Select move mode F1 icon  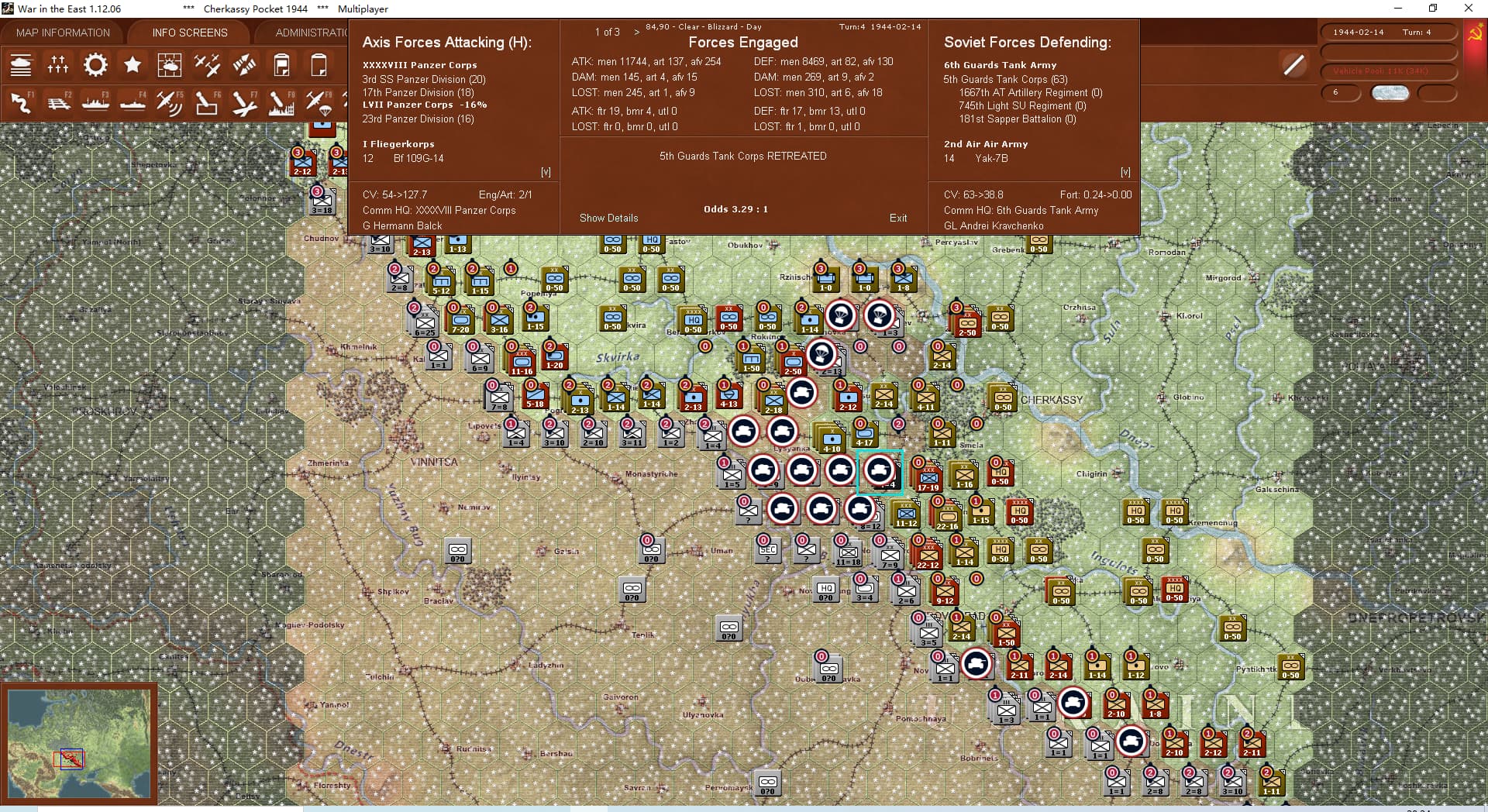pos(21,102)
